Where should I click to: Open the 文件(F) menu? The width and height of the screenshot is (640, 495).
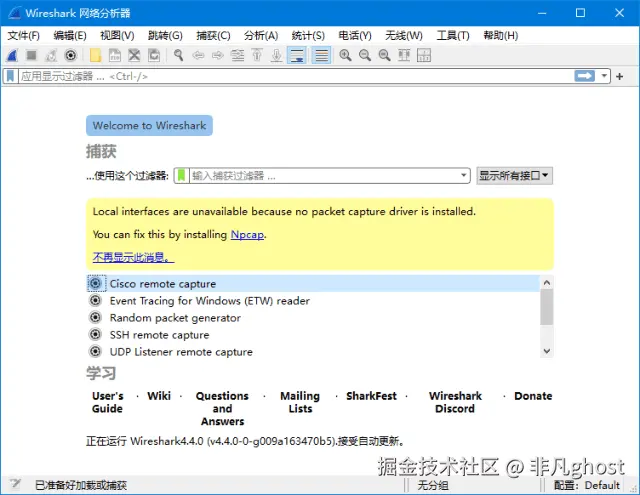pyautogui.click(x=24, y=36)
